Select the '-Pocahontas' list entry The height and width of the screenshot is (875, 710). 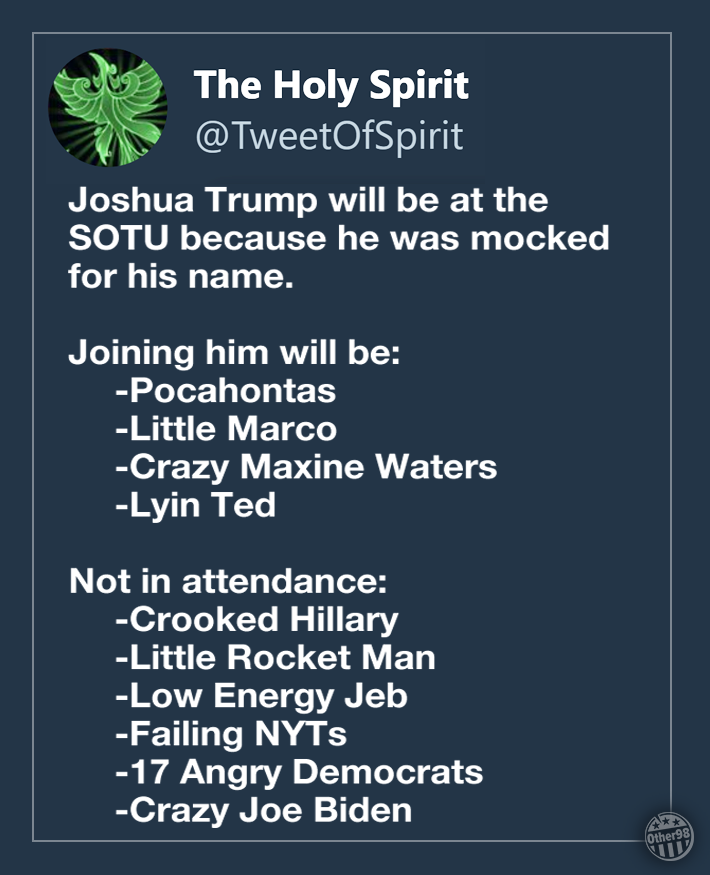point(226,390)
